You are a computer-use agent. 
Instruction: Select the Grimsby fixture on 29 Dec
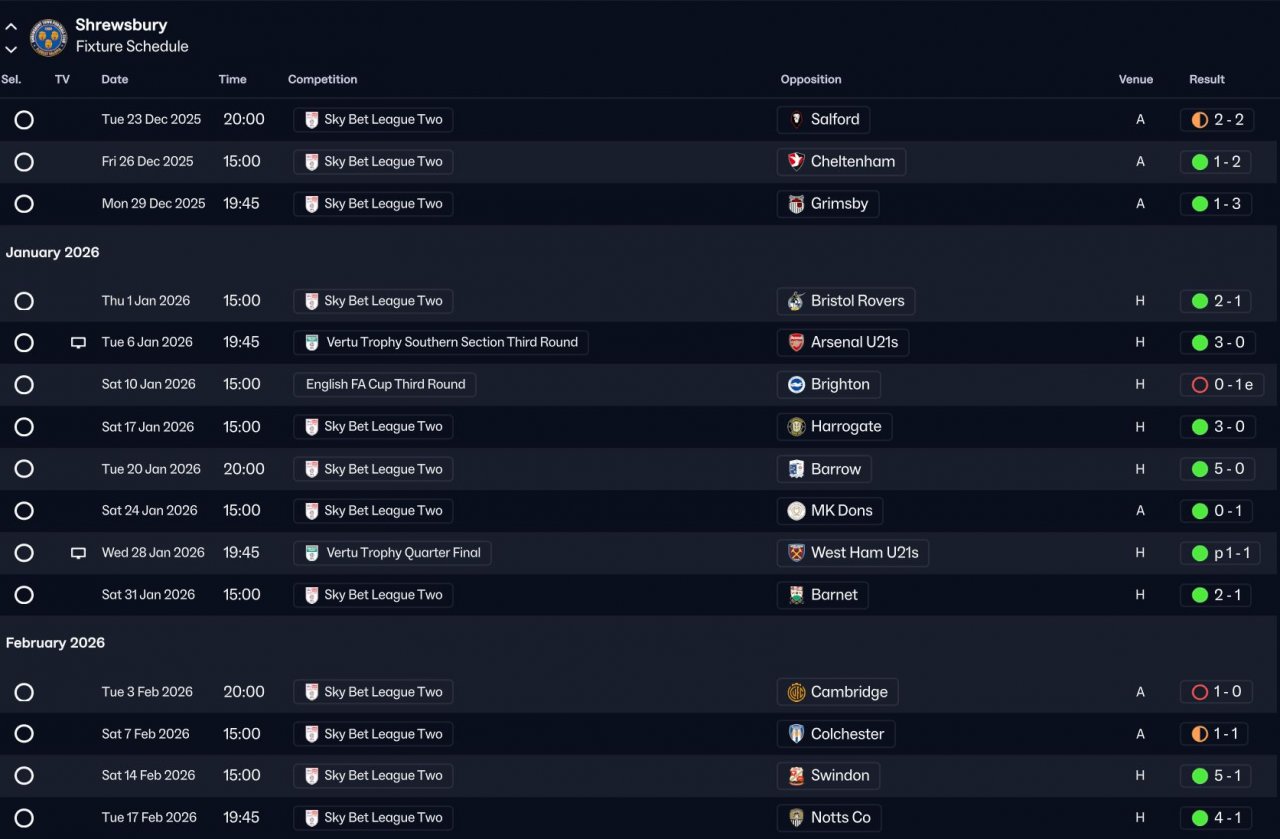pyautogui.click(x=24, y=204)
